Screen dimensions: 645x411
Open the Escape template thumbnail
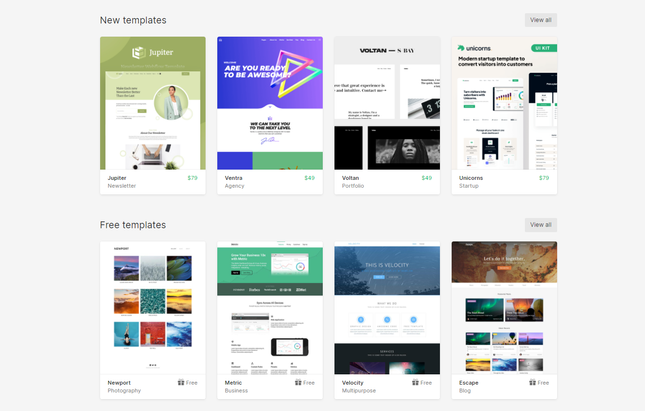pos(504,308)
